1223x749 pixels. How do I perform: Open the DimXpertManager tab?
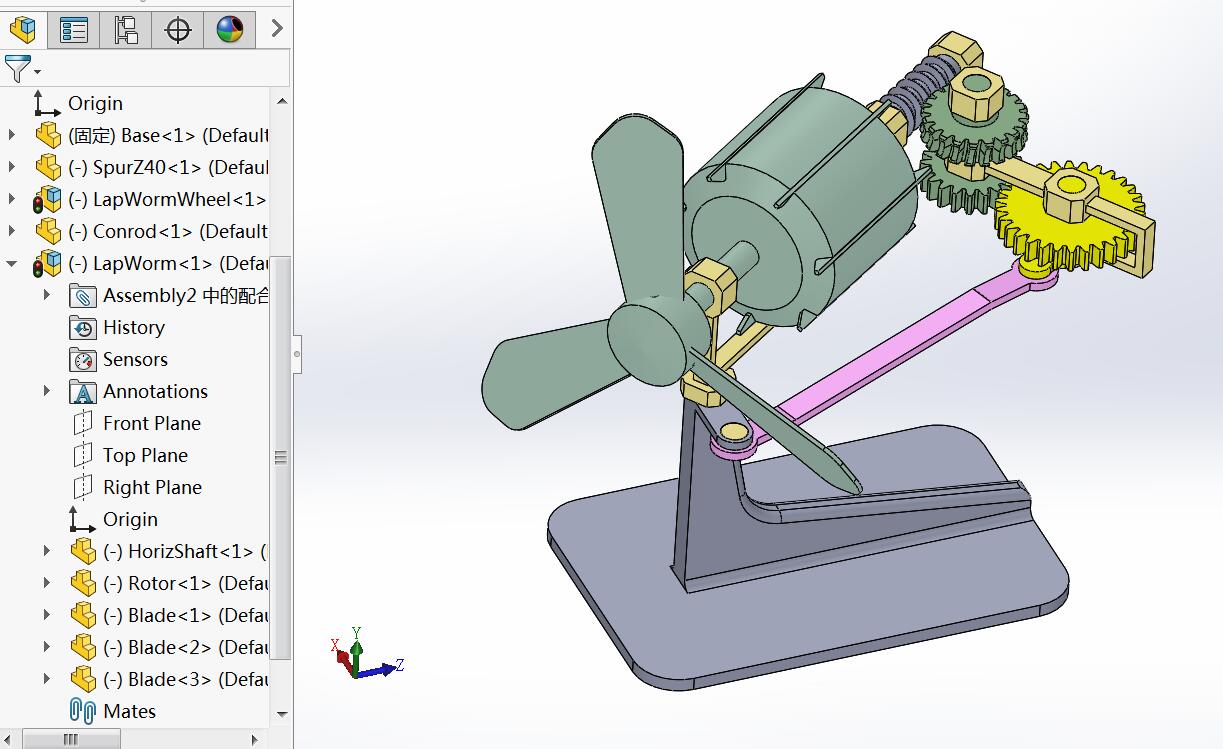click(178, 30)
